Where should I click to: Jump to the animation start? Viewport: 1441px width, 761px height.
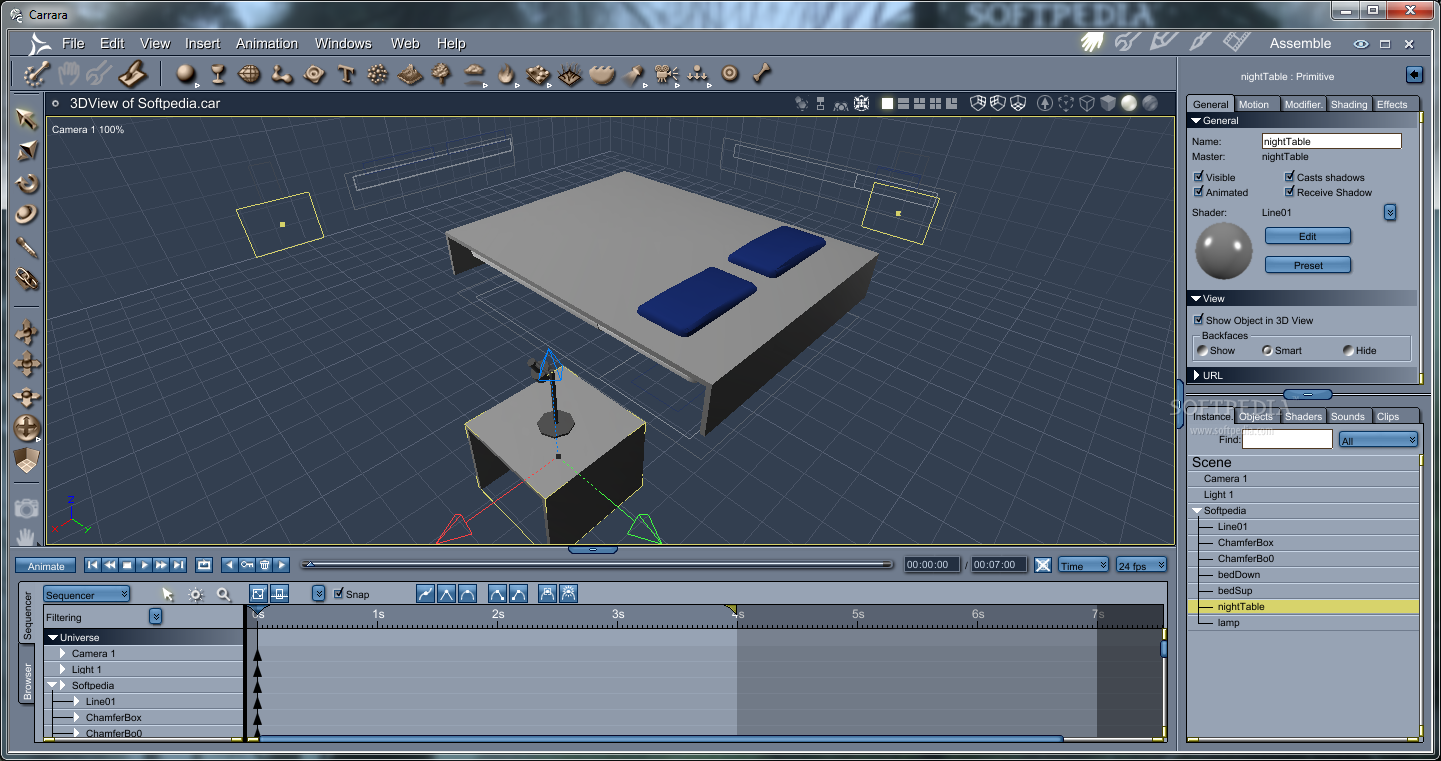93,565
